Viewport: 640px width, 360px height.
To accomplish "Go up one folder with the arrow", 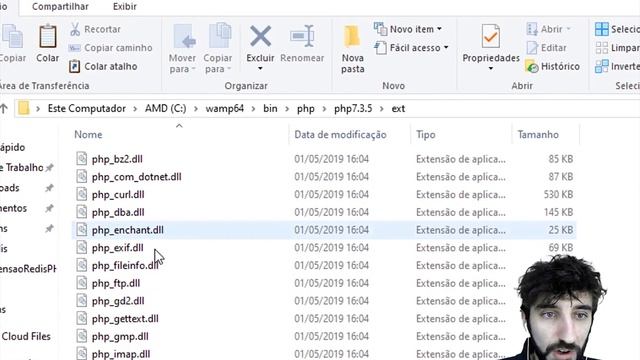I will click(x=4, y=109).
